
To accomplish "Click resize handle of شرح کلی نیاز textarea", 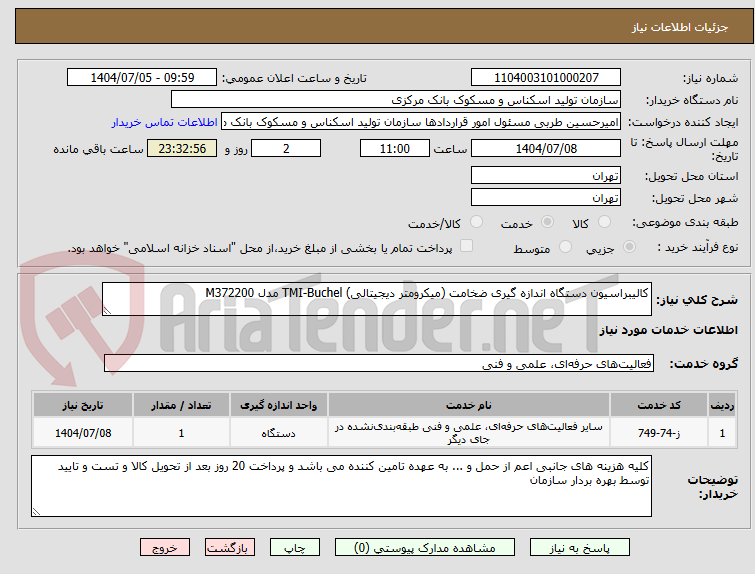I will point(107,311).
